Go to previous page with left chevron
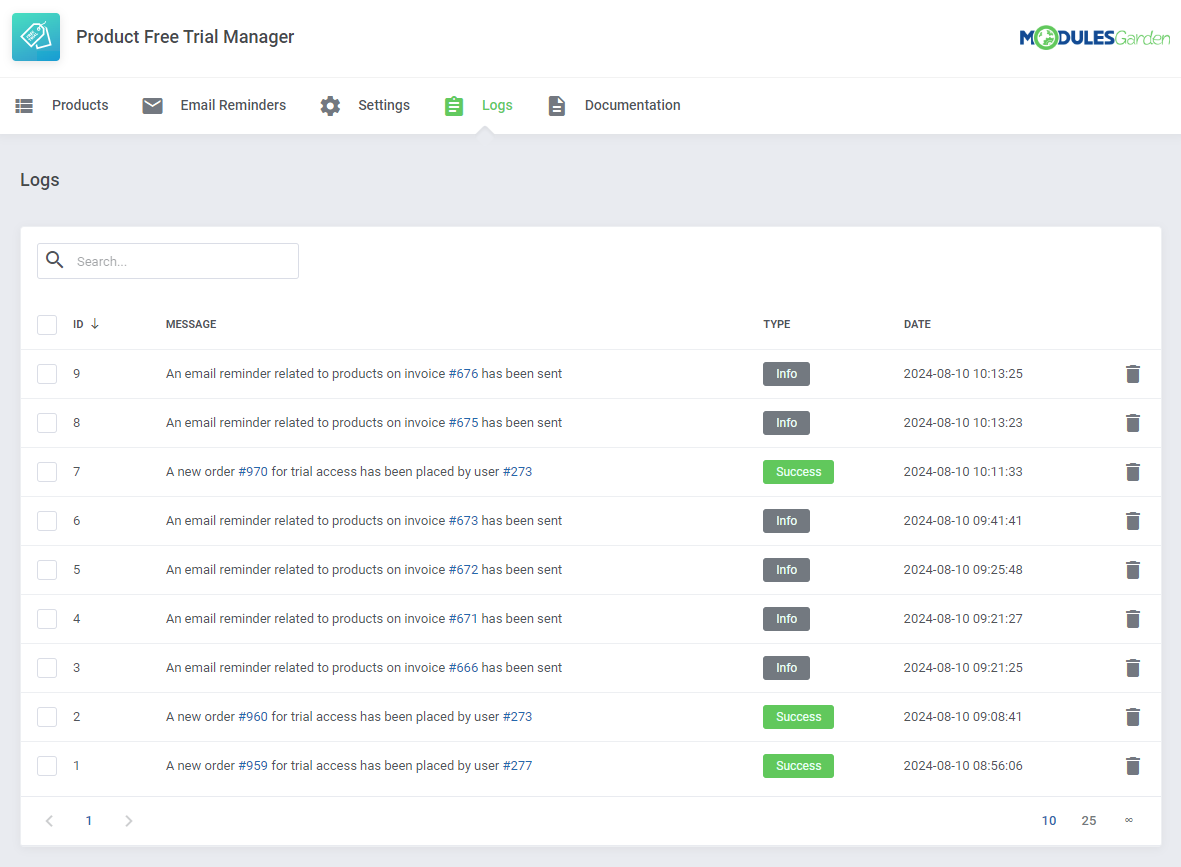This screenshot has width=1181, height=867. [49, 820]
